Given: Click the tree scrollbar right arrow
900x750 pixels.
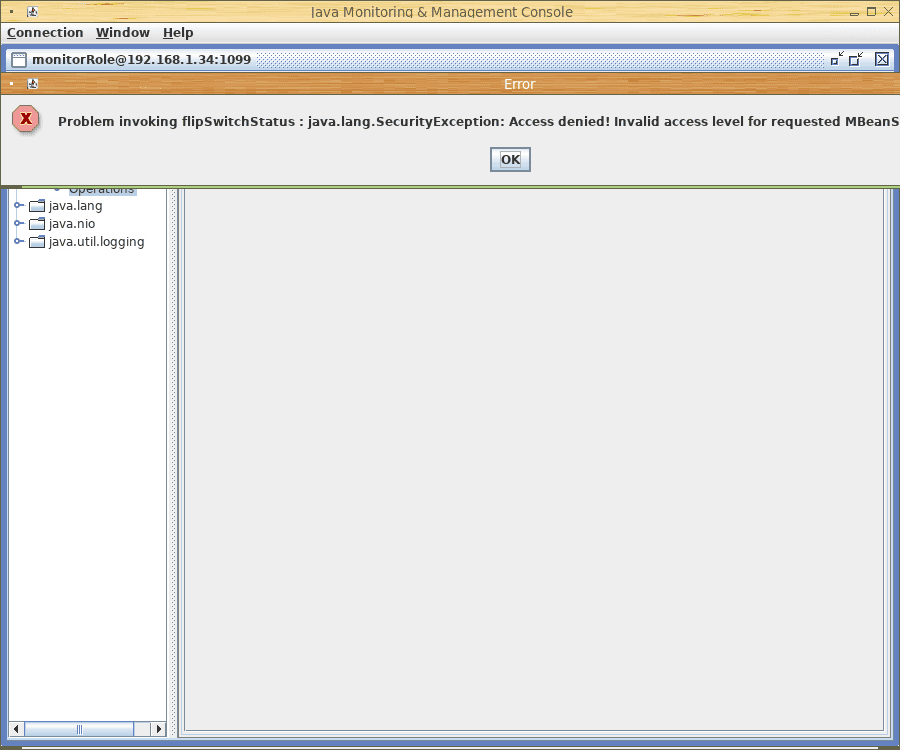Looking at the screenshot, I should pyautogui.click(x=159, y=729).
